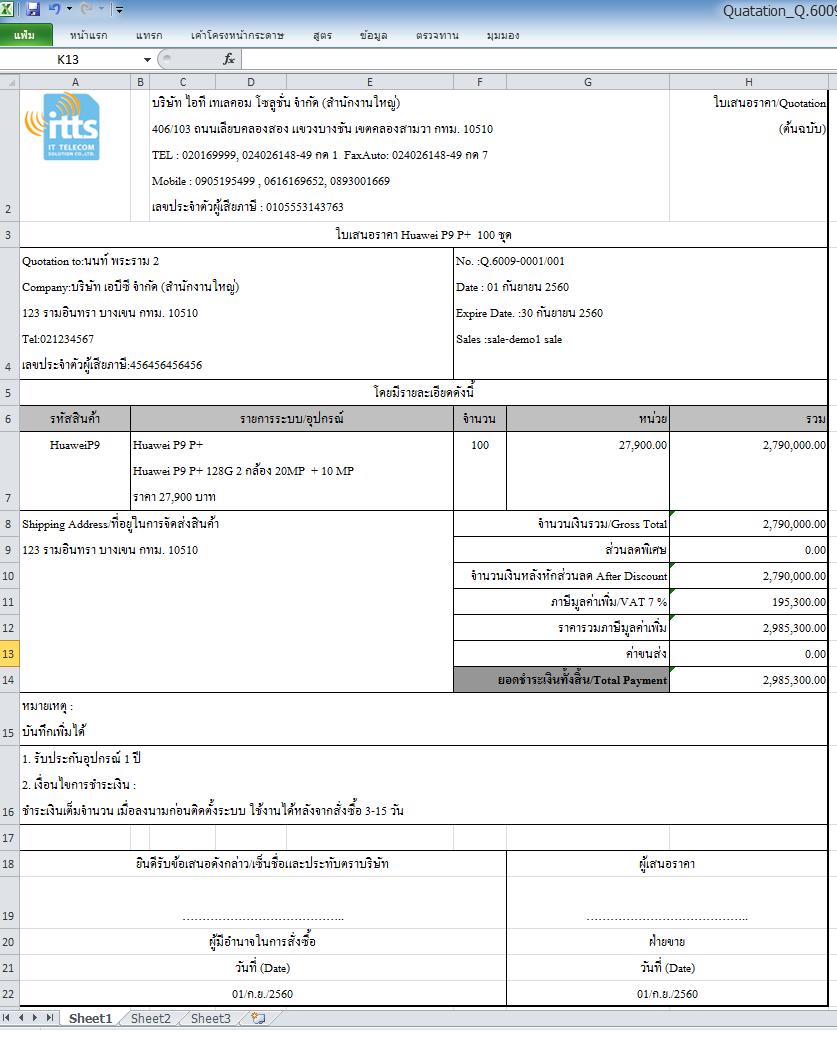
Task: Select the 'ส่วนลดพิเศษ' discount label cell
Action: (x=561, y=550)
